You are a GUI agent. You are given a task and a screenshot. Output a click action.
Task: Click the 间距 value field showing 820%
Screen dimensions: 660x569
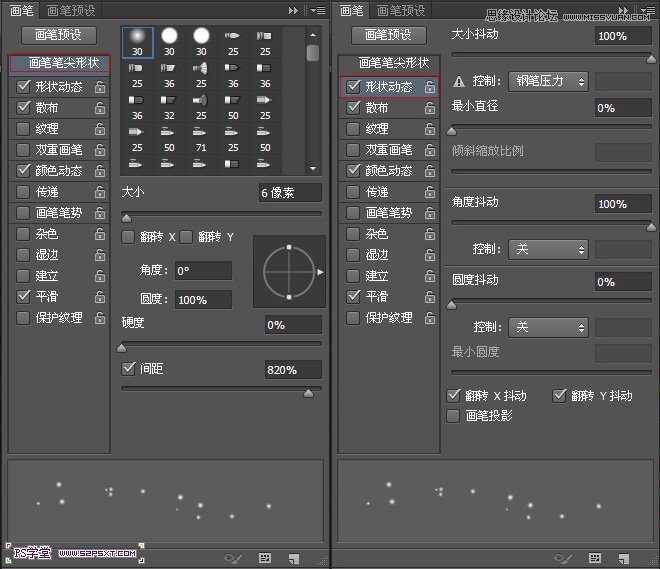(x=293, y=370)
